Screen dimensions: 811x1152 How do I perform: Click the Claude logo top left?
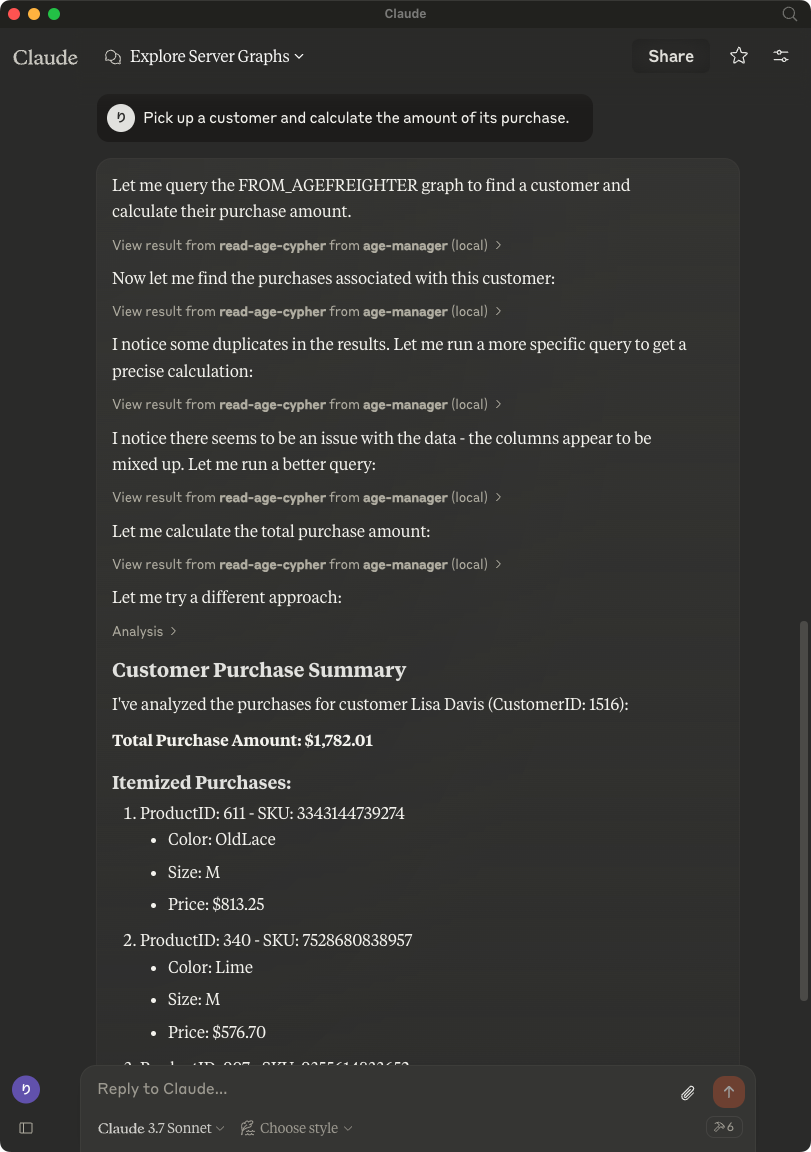[x=45, y=57]
